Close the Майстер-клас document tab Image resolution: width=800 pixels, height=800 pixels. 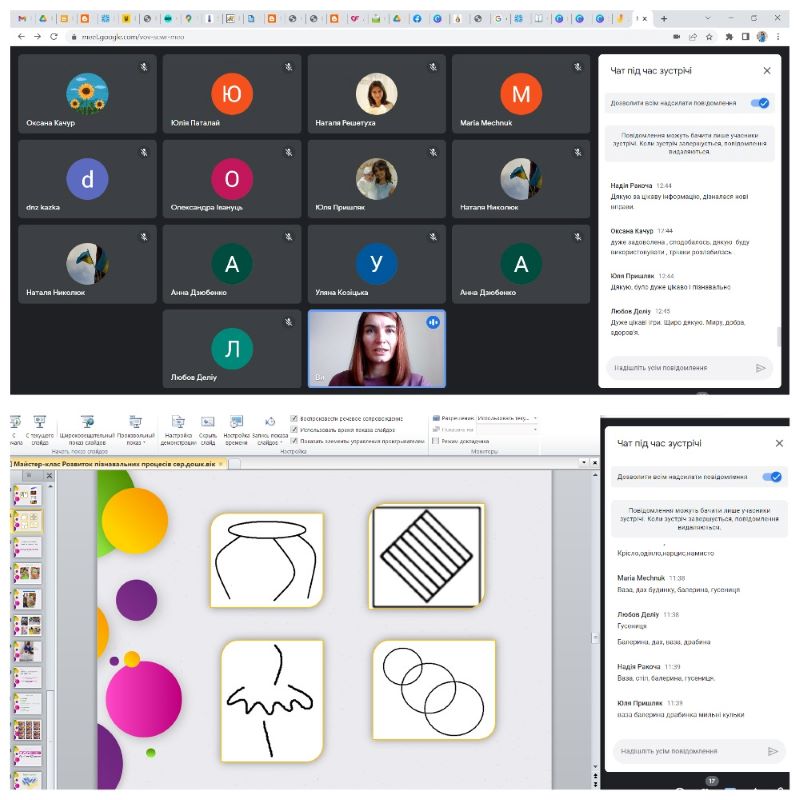pos(221,464)
